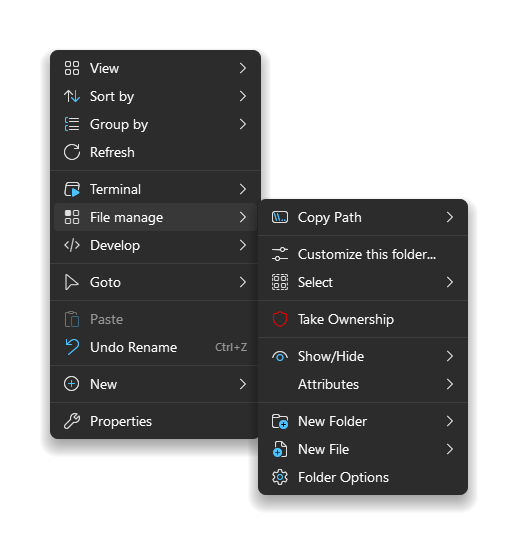Viewport: 518px width, 545px height.
Task: Expand the Goto submenu chevron
Action: coord(243,282)
